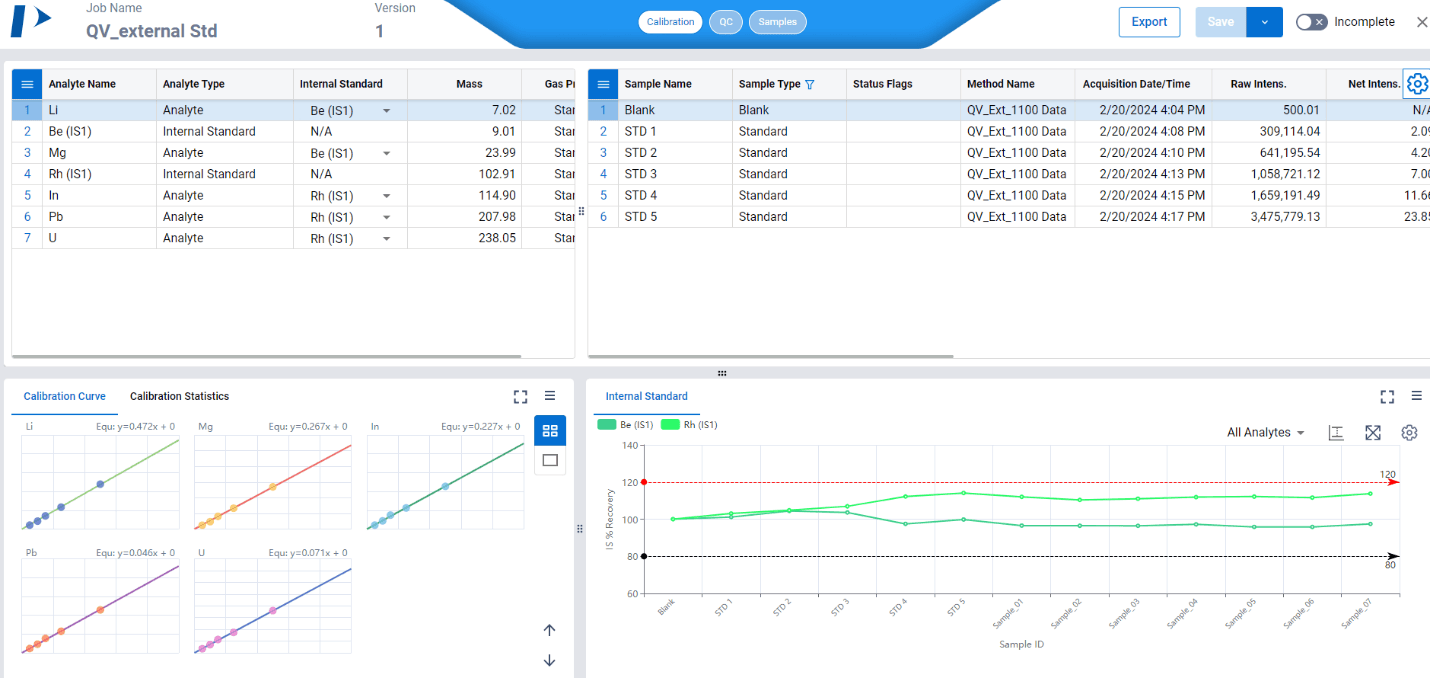The height and width of the screenshot is (678, 1430).
Task: Expand the Save button dropdown arrow
Action: click(1264, 21)
